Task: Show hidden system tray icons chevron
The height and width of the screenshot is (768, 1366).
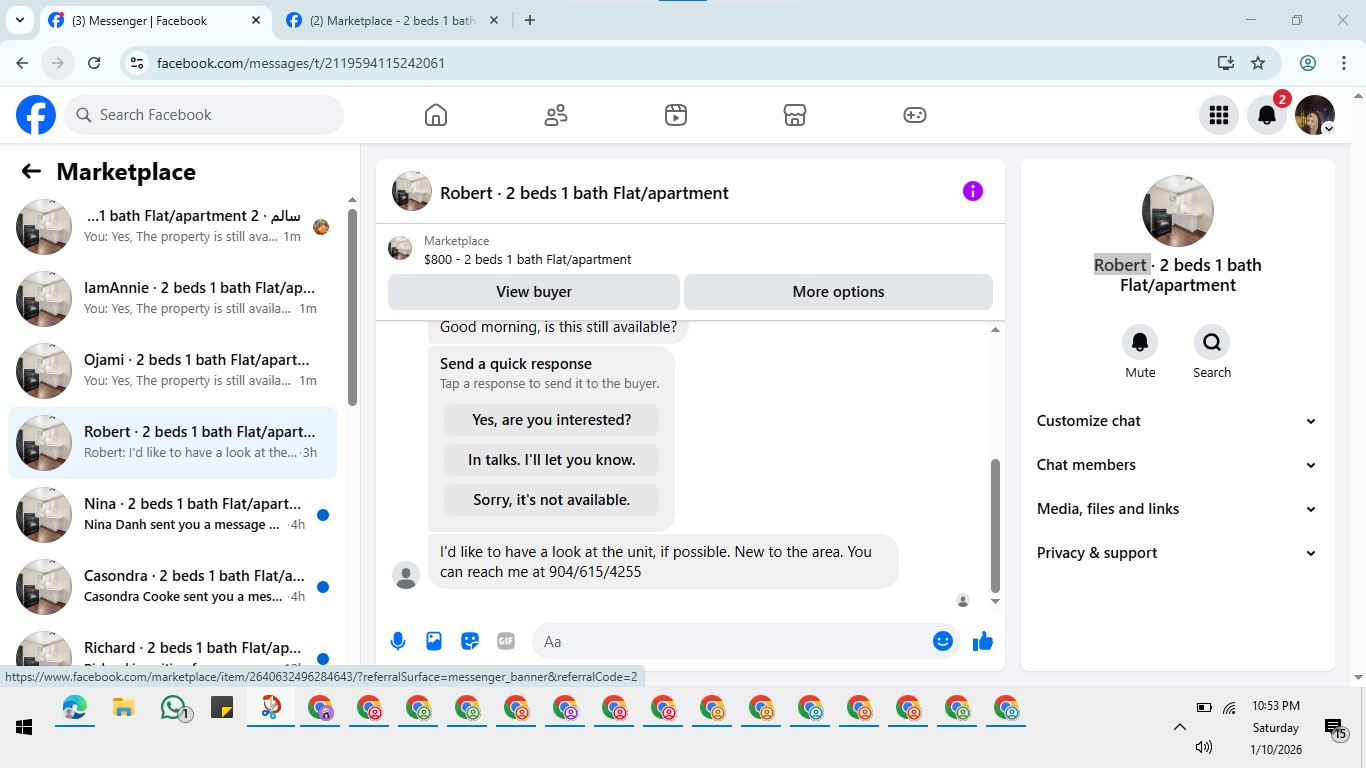Action: [x=1179, y=727]
